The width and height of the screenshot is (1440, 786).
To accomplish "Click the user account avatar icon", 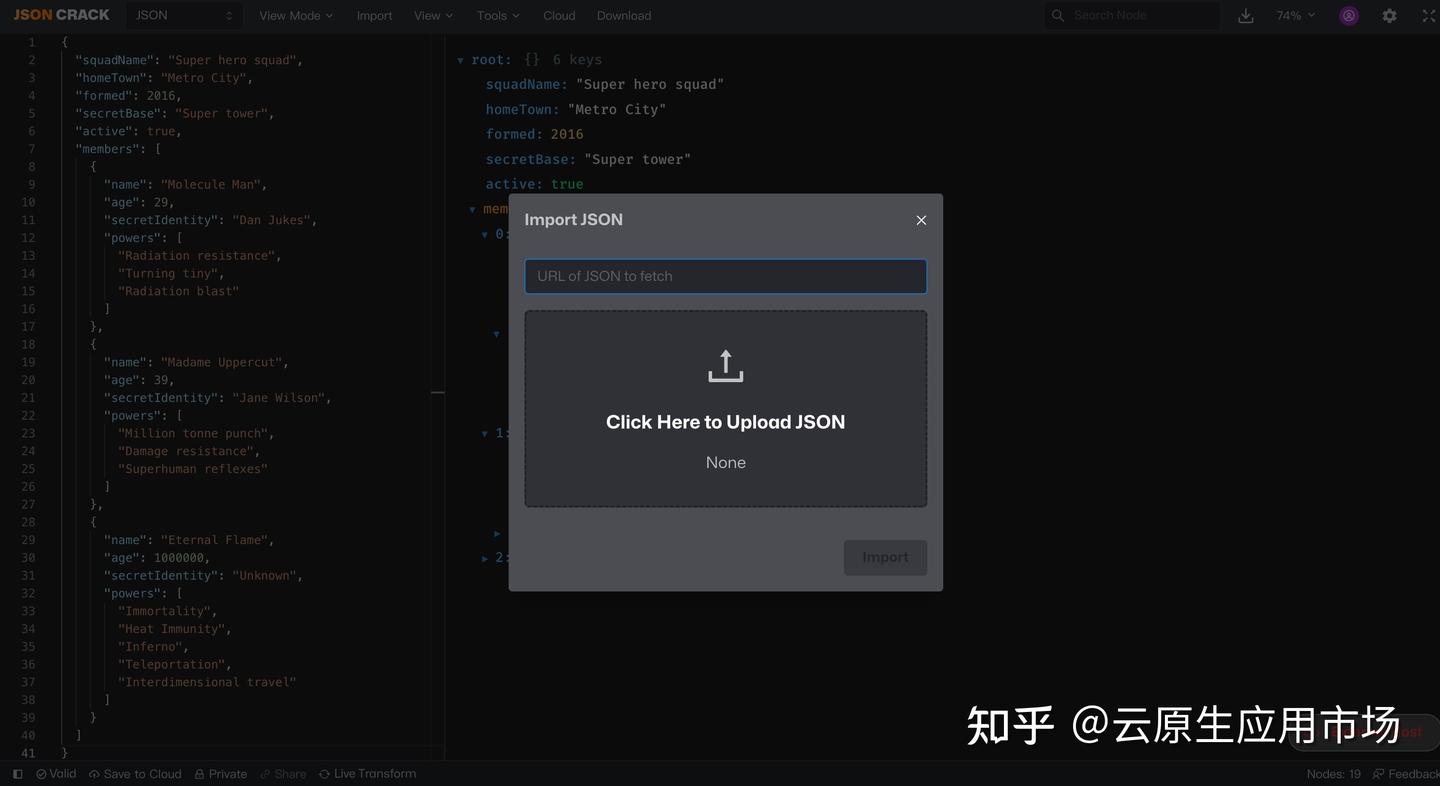I will [x=1348, y=16].
